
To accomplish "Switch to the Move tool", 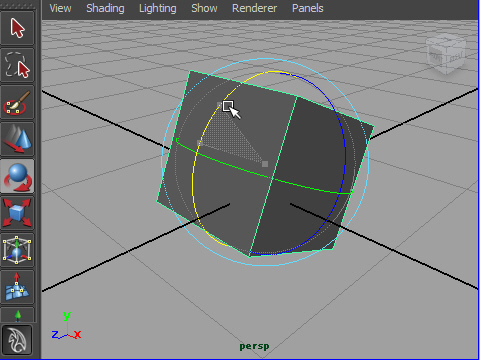I will pos(17,139).
